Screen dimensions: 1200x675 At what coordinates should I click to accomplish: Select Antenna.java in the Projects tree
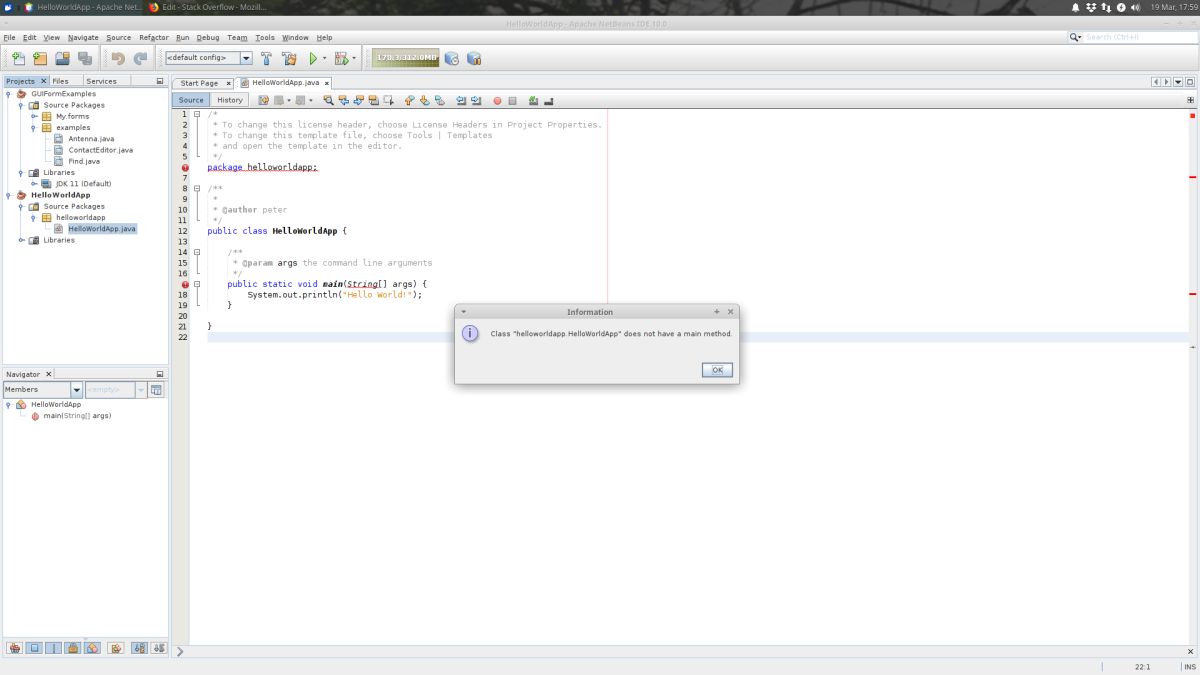coord(91,139)
